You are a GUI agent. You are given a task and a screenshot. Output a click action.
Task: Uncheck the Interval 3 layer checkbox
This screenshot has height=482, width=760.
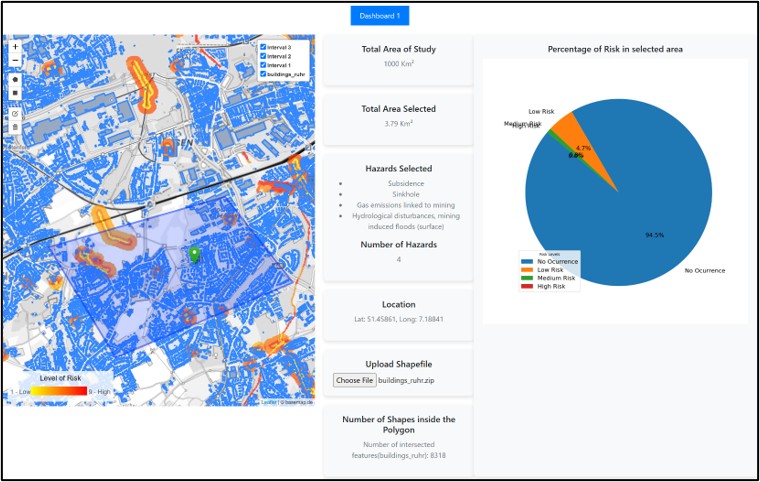coord(263,47)
